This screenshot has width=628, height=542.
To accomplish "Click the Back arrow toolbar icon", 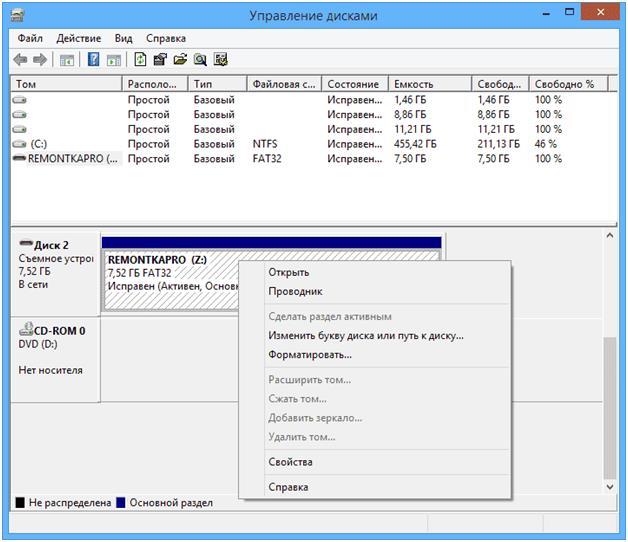I will (x=20, y=60).
